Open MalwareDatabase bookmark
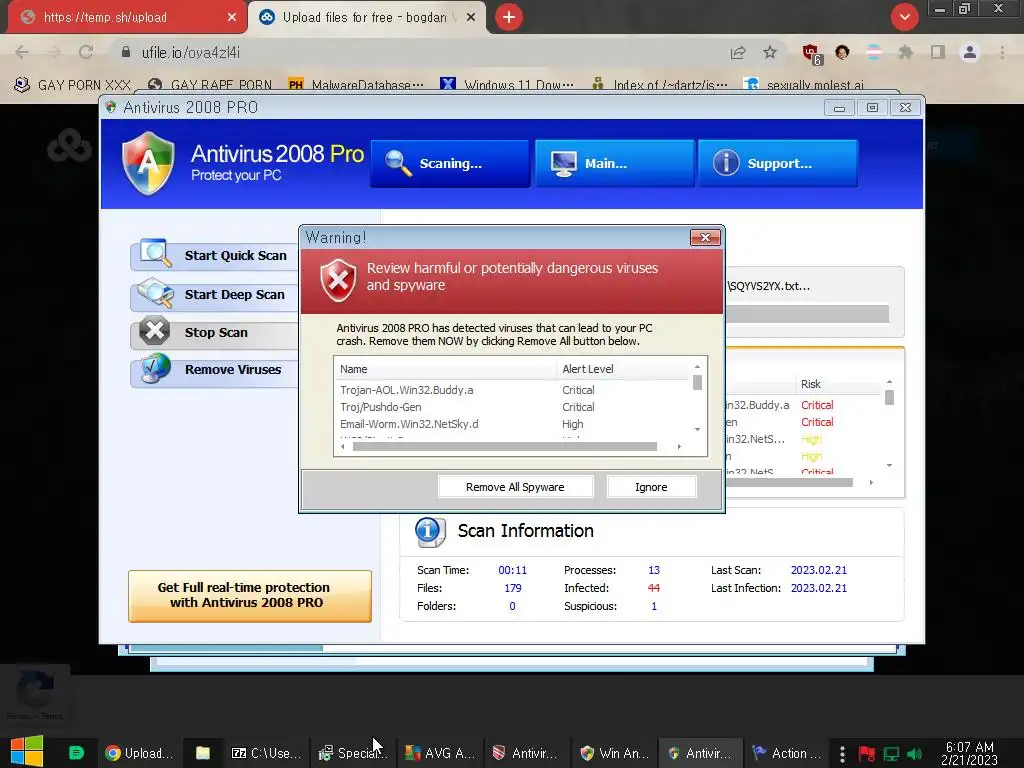Viewport: 1024px width, 768px height. click(356, 85)
